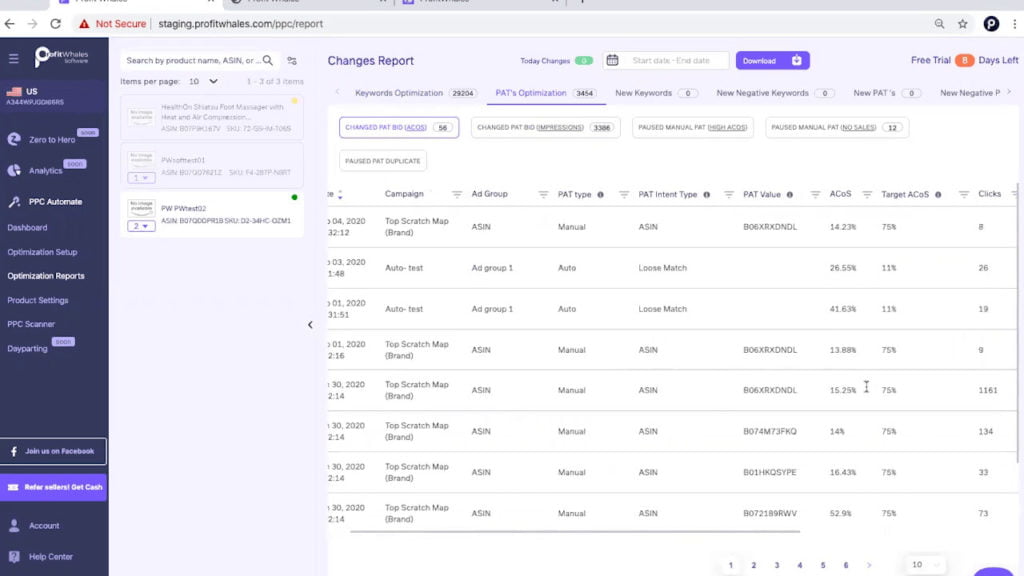Show info for PAT Intent Type column
The image size is (1024, 576).
pos(707,195)
